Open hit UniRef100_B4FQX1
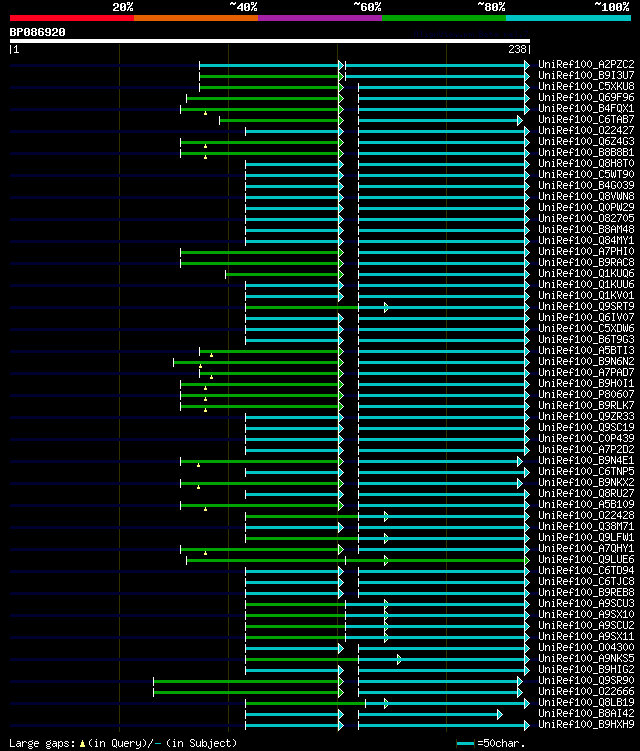The height and width of the screenshot is (751, 640). (586, 108)
